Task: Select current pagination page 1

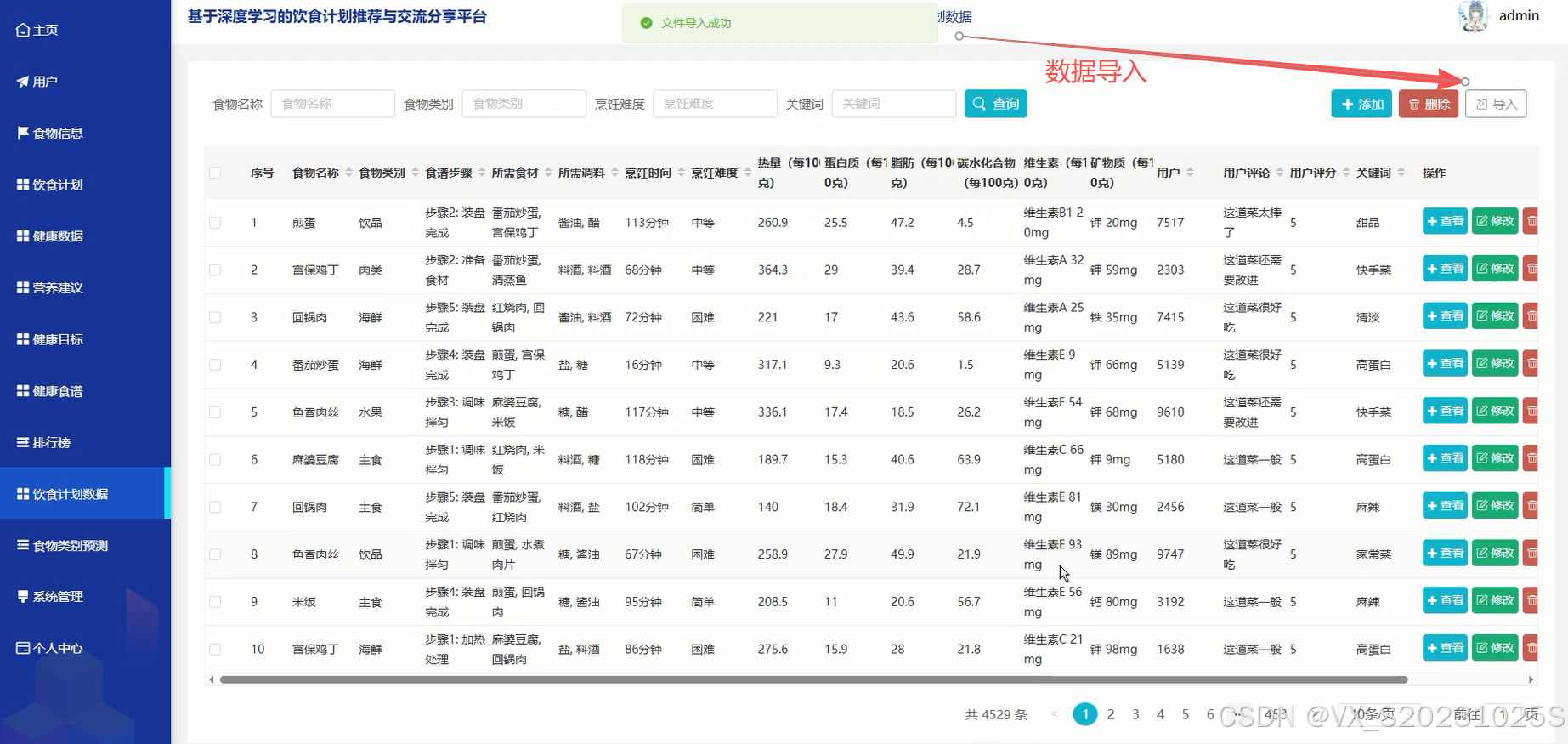Action: (1085, 714)
